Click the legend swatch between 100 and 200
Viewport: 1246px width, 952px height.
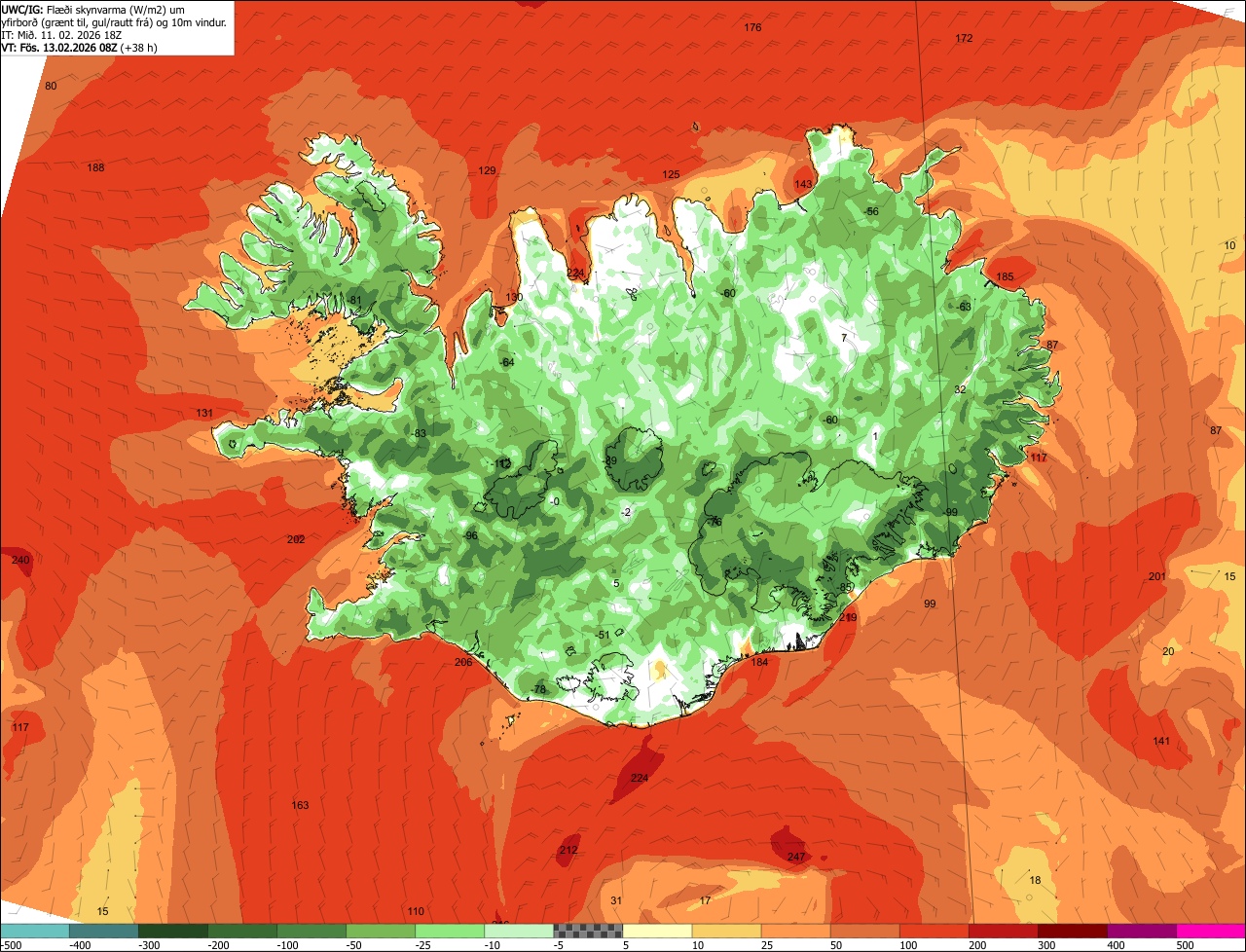tap(934, 931)
